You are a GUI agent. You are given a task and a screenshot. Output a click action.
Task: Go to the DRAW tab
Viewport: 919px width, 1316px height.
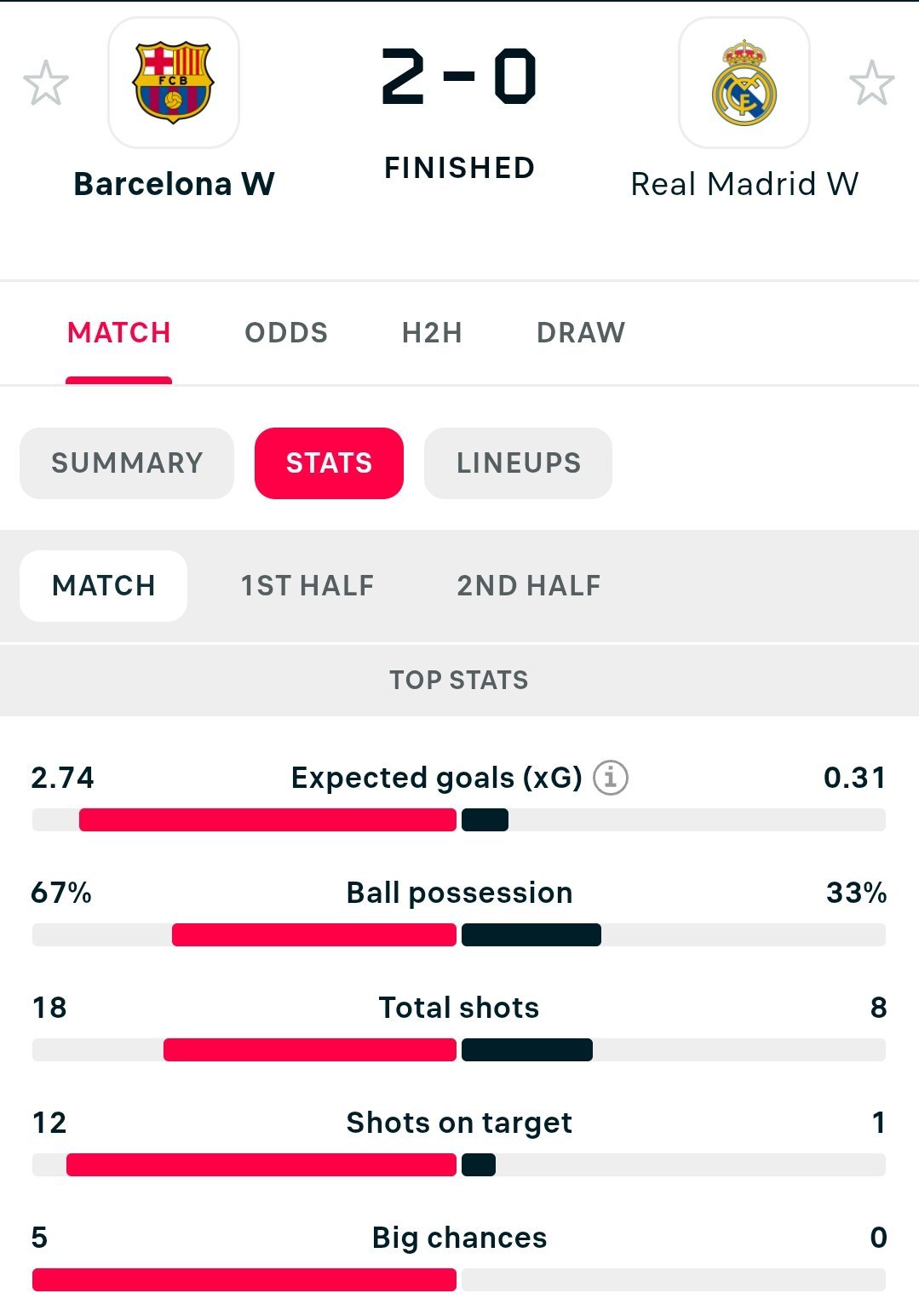point(581,332)
